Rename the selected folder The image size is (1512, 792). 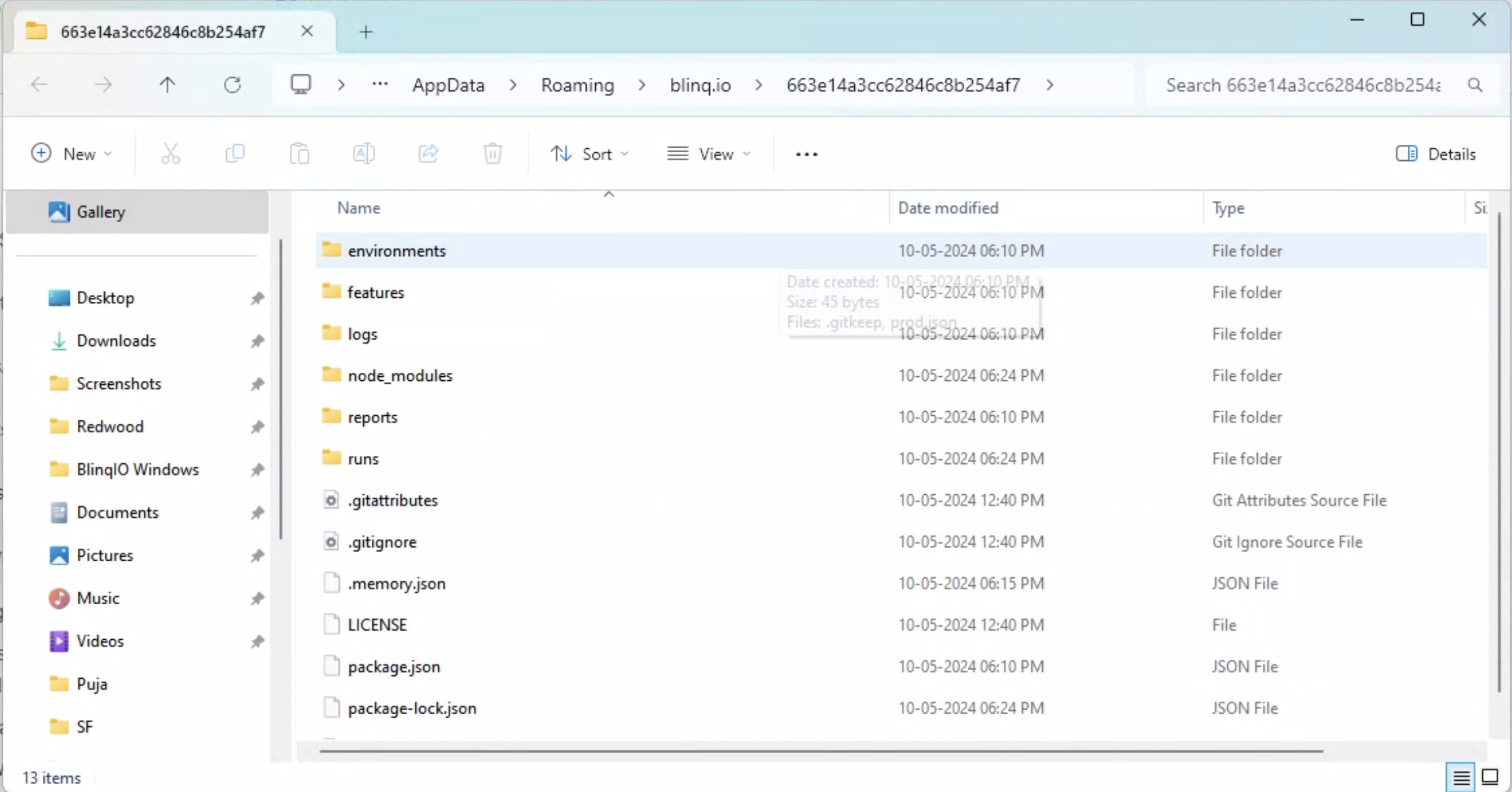click(x=363, y=154)
